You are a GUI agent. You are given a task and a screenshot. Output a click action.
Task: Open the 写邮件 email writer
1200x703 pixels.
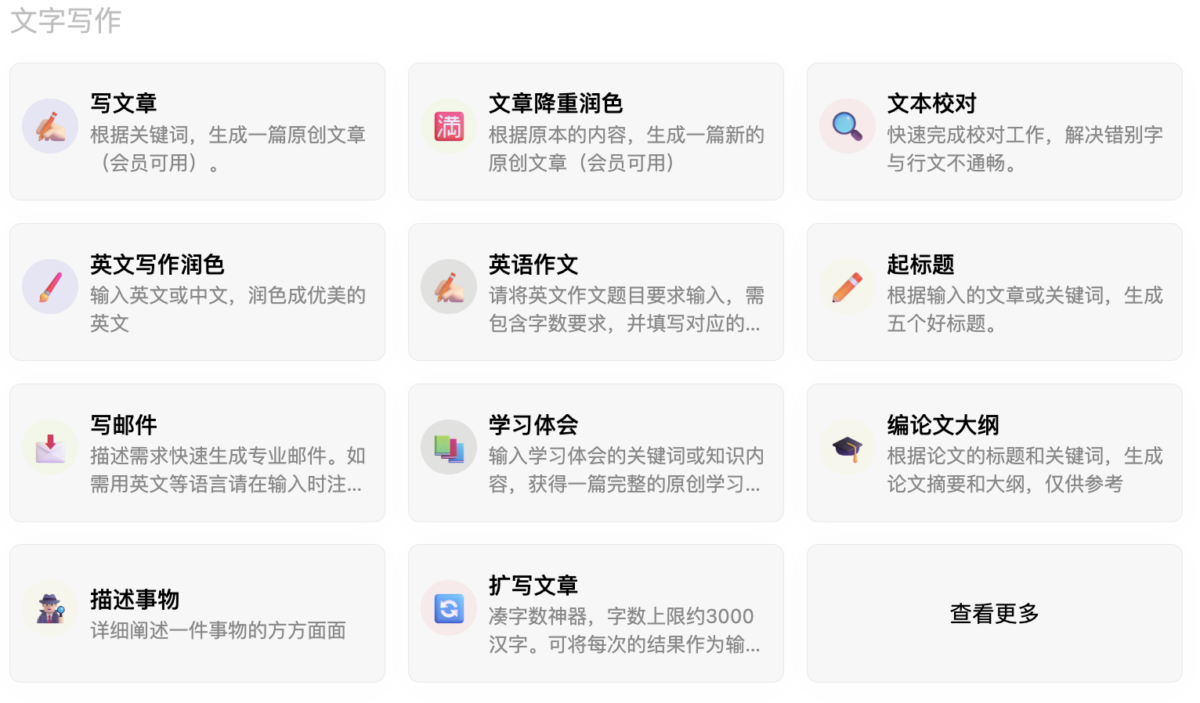197,452
